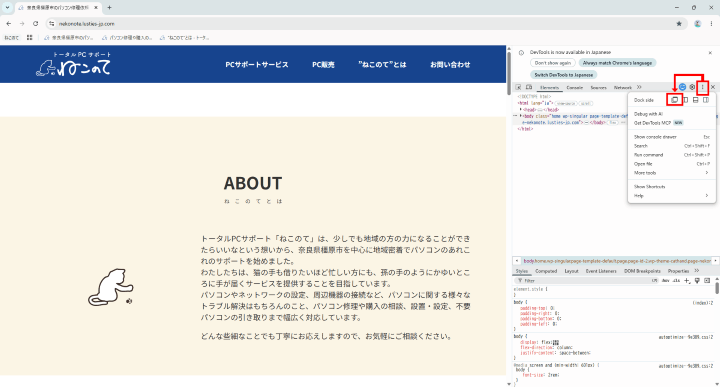Switch to the Sources tab
720x387 pixels.
[598, 87]
